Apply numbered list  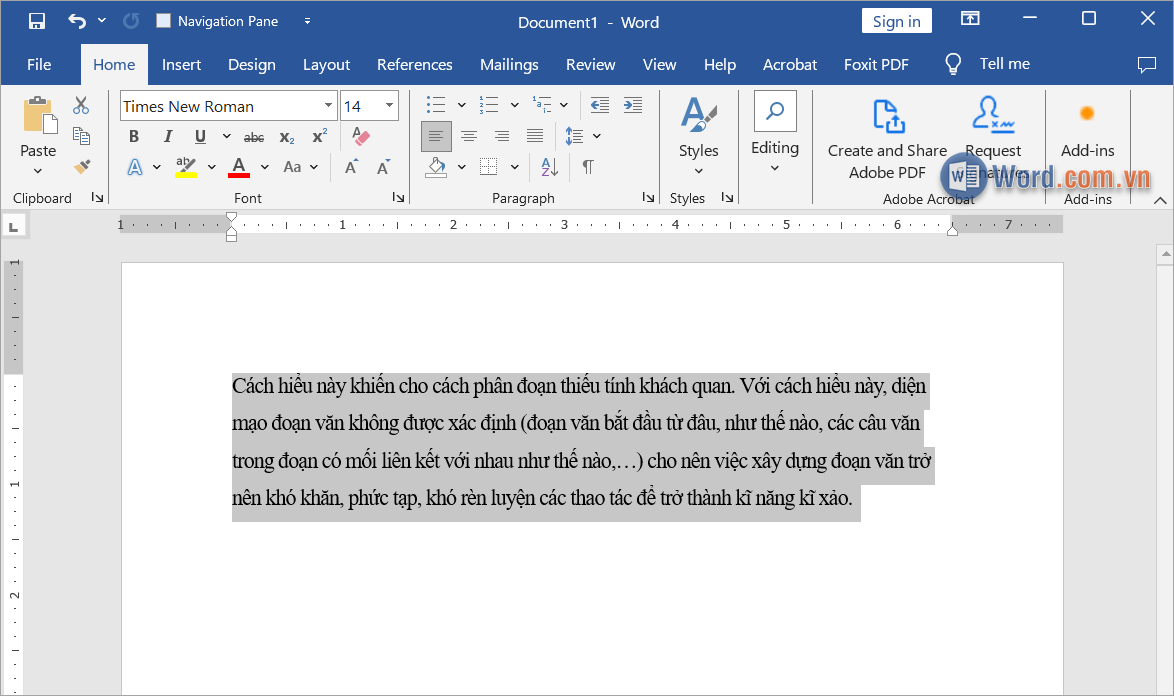489,105
